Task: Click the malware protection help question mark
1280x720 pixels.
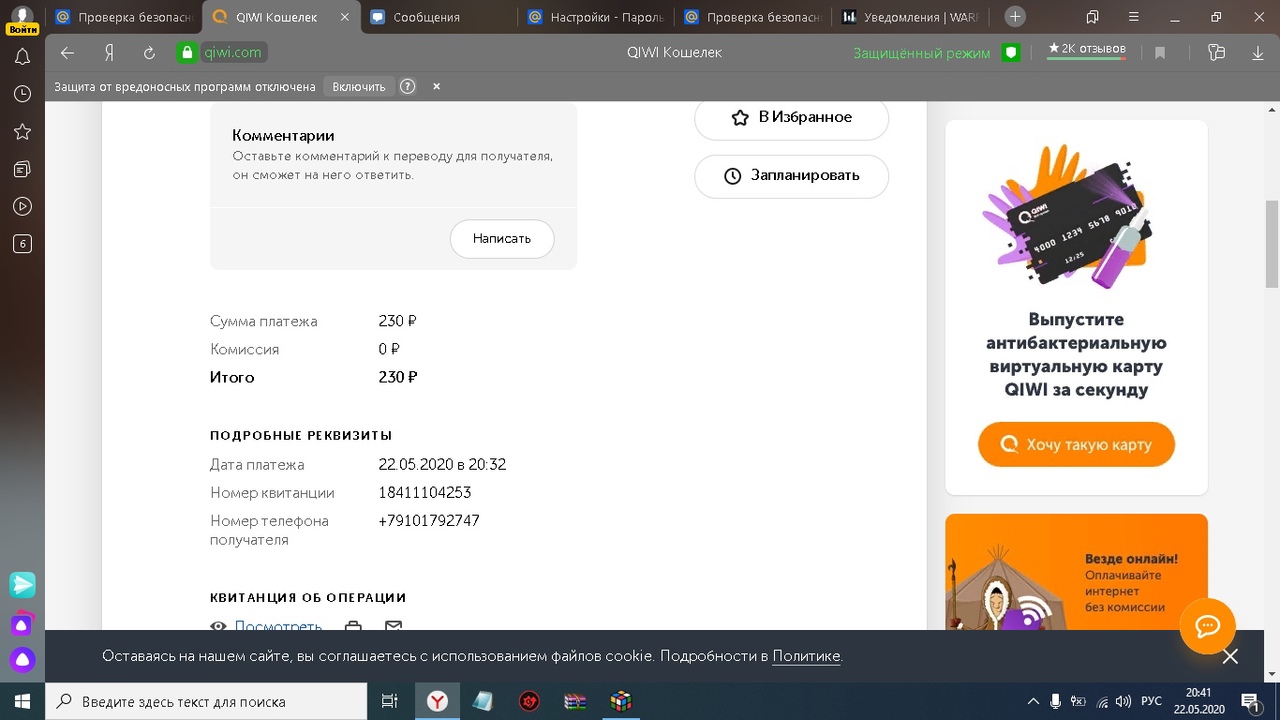Action: pyautogui.click(x=407, y=87)
